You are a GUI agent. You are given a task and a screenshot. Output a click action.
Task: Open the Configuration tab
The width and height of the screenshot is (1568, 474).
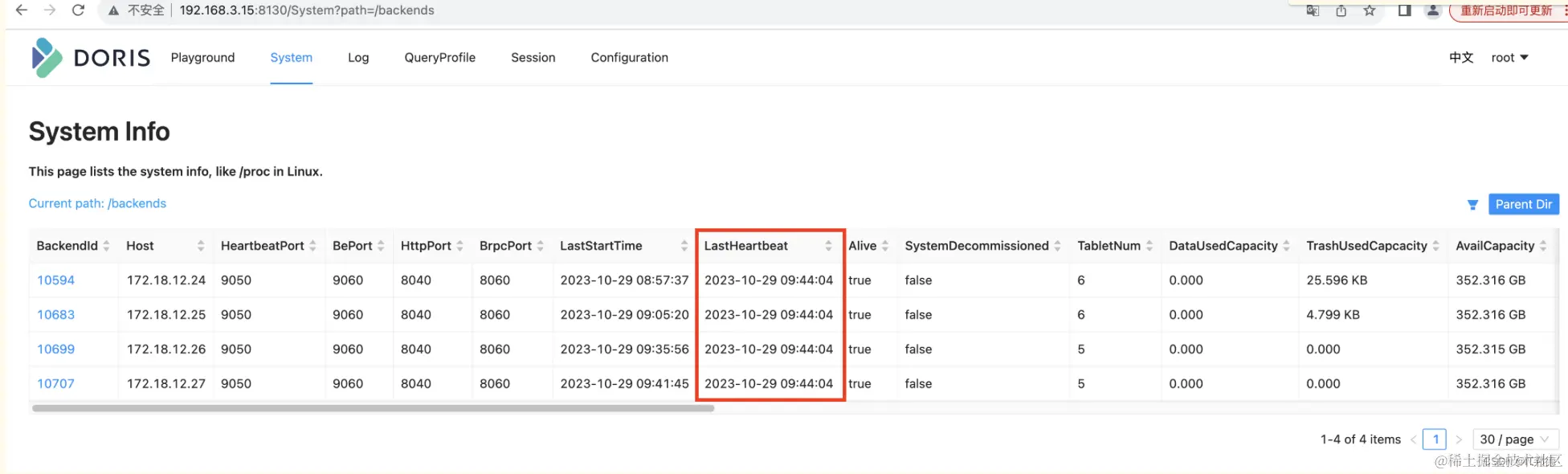629,58
